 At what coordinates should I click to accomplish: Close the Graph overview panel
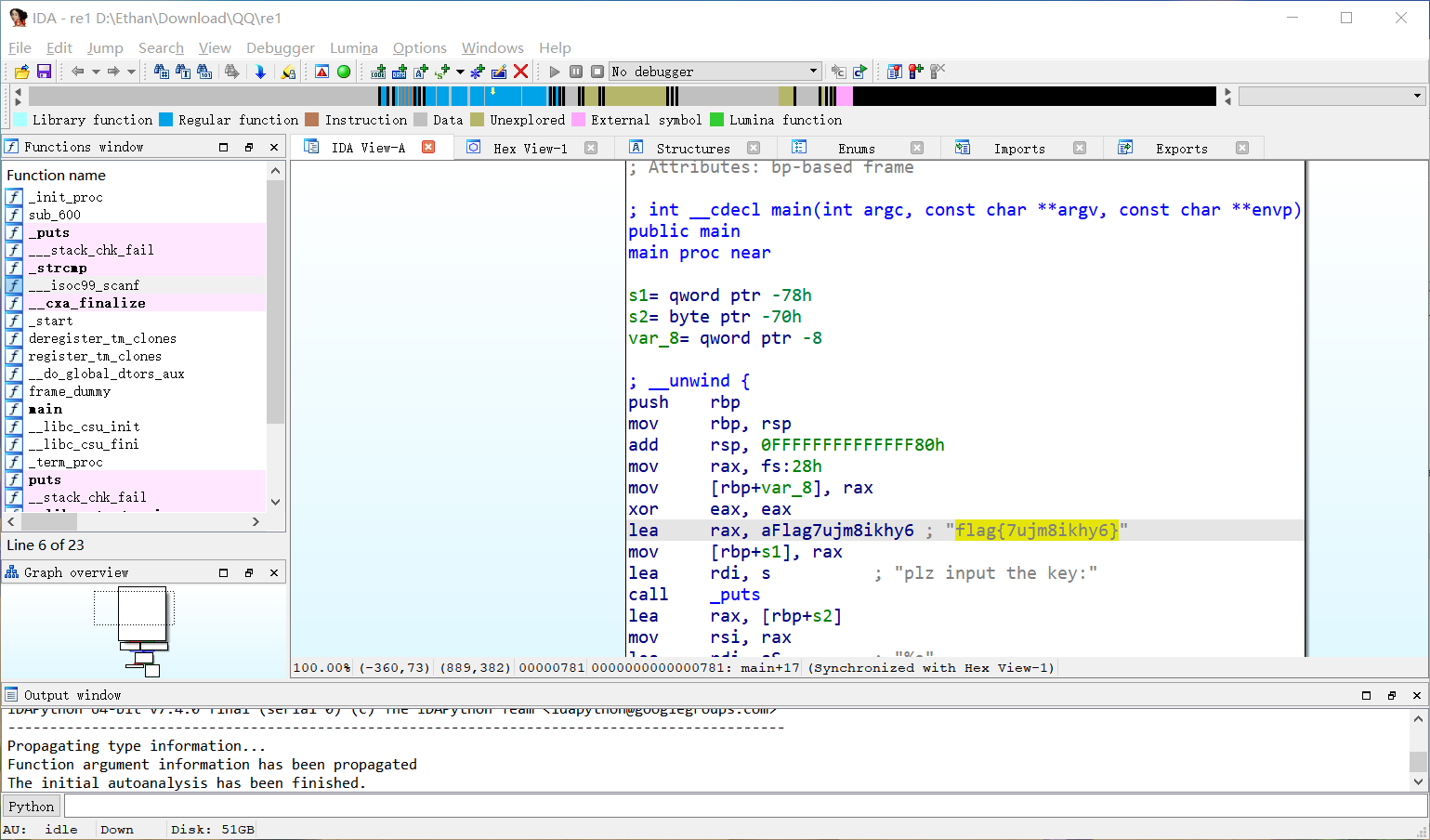pos(274,572)
